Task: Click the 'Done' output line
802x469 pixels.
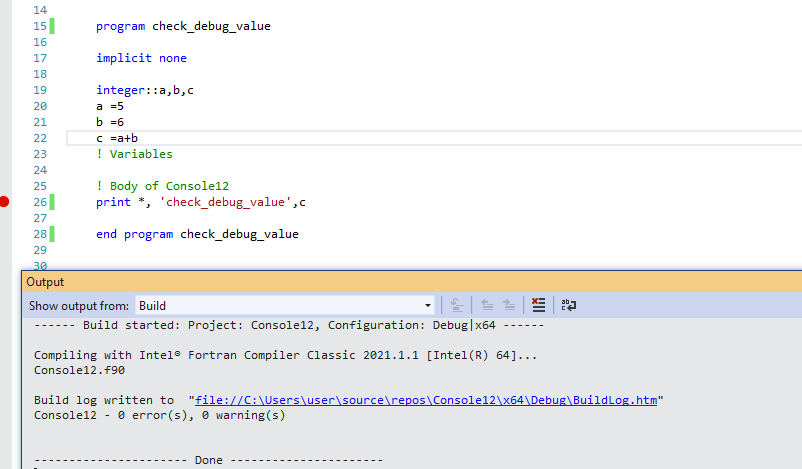Action: pos(208,460)
